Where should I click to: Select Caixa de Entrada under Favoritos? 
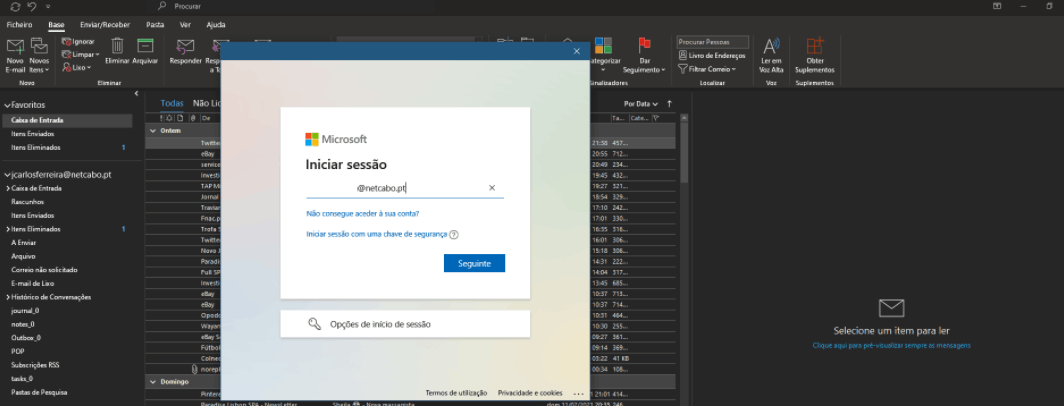pos(66,120)
